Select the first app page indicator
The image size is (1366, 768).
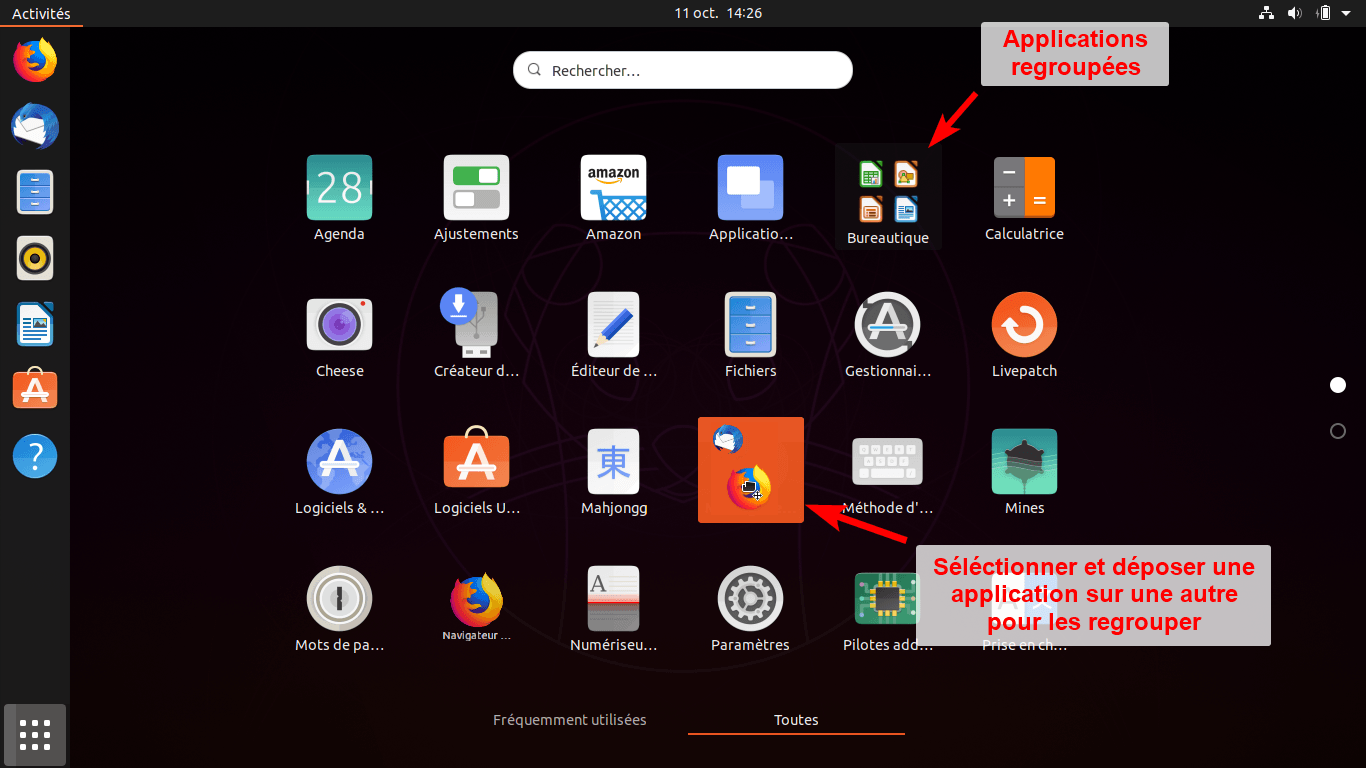pos(1338,385)
